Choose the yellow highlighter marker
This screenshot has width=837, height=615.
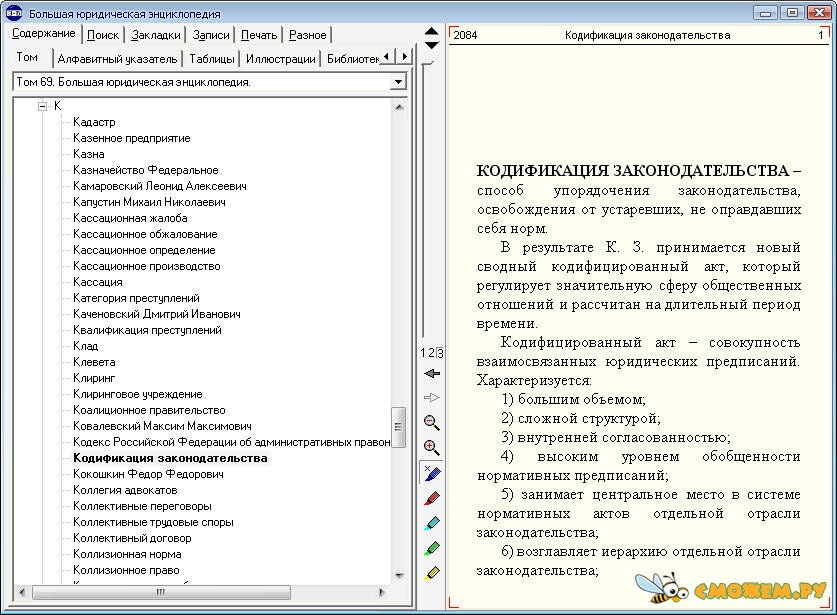[x=431, y=573]
